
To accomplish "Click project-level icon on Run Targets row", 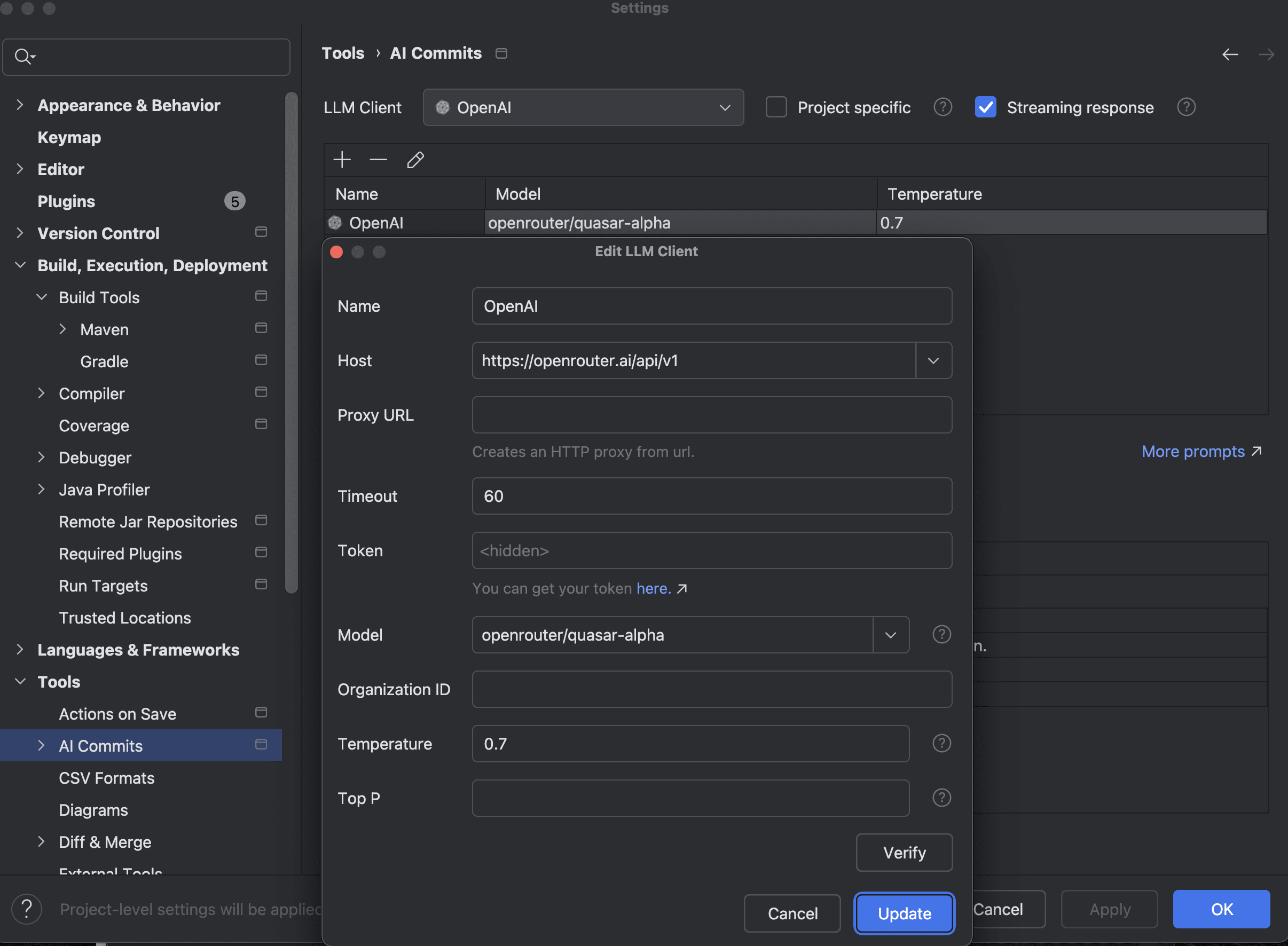I will pos(261,585).
